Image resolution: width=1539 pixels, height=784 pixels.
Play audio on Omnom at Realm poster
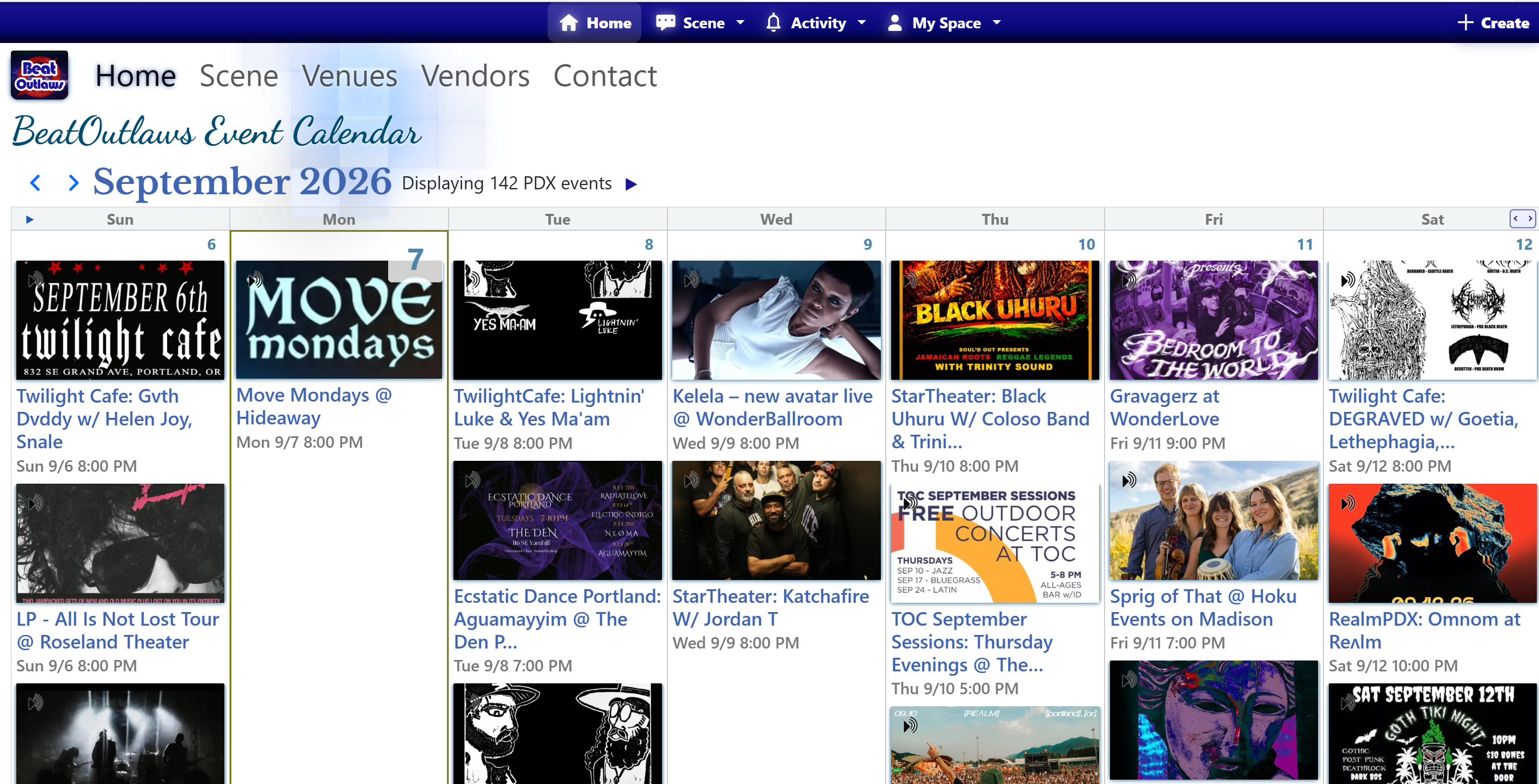(x=1348, y=503)
